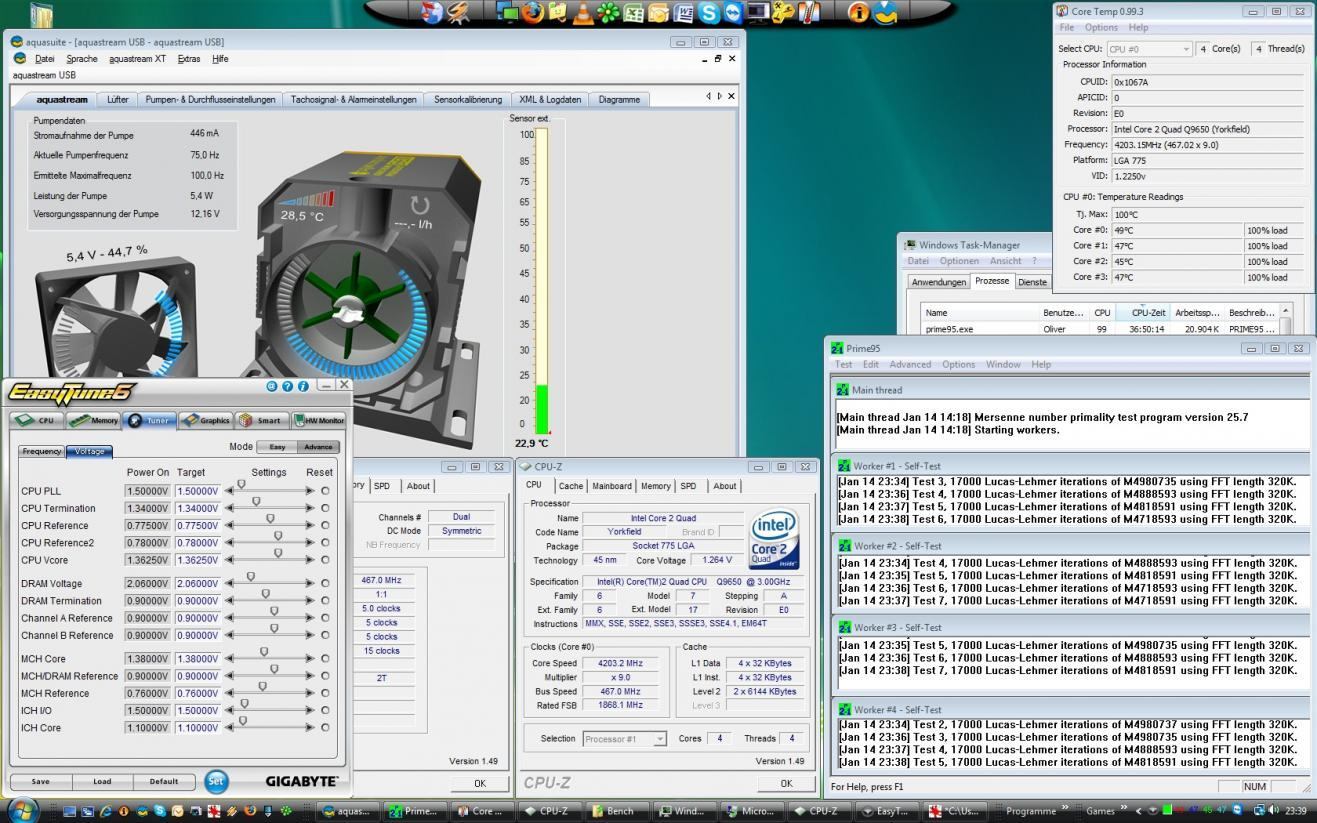Viewport: 1317px width, 823px height.
Task: Open the Sensorkalibrierung tab in aquasuite
Action: click(x=468, y=99)
